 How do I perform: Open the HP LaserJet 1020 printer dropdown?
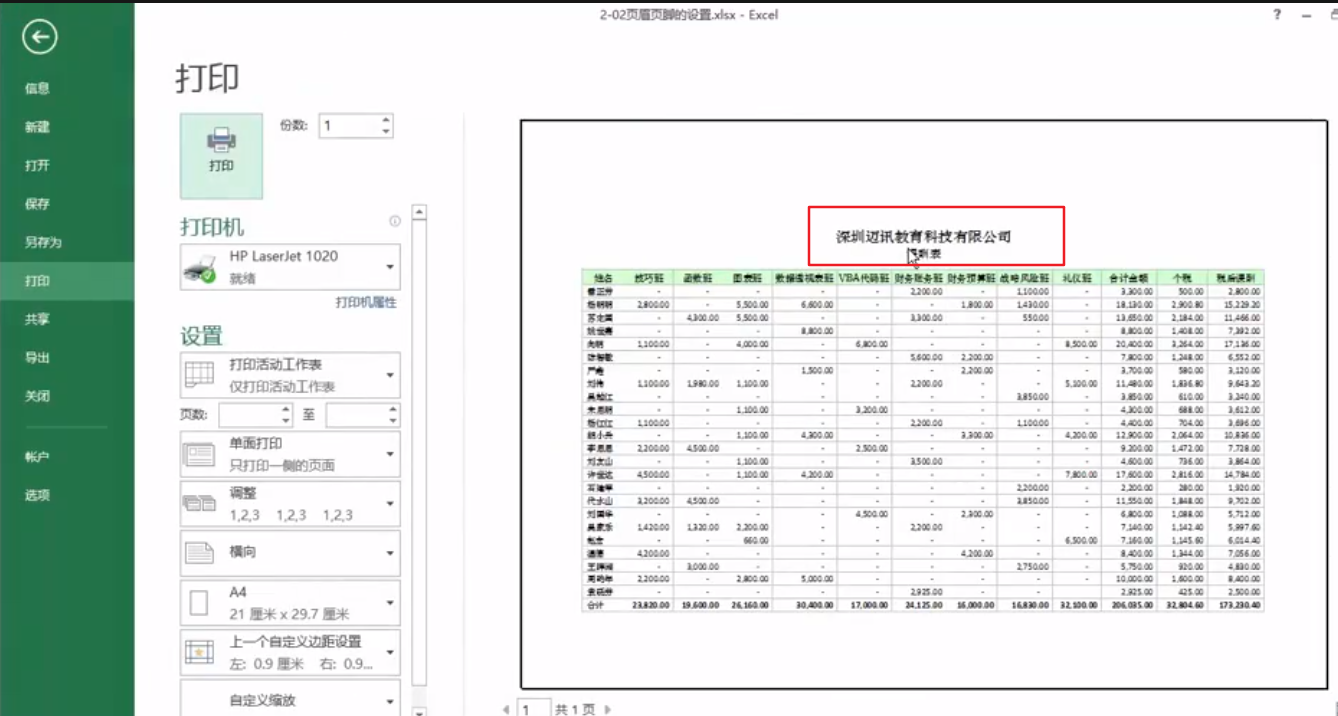pos(290,267)
